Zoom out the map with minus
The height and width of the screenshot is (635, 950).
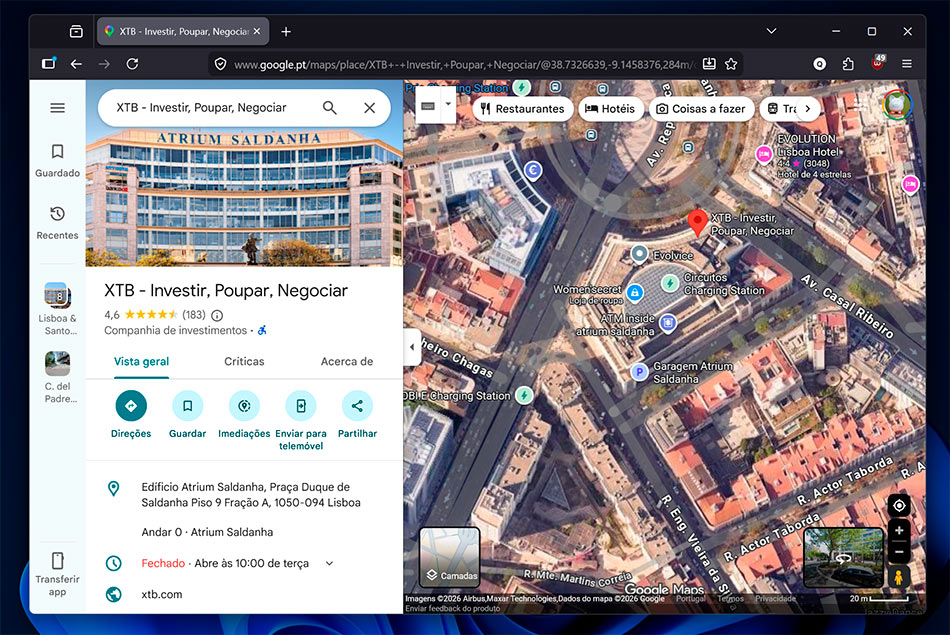(899, 552)
